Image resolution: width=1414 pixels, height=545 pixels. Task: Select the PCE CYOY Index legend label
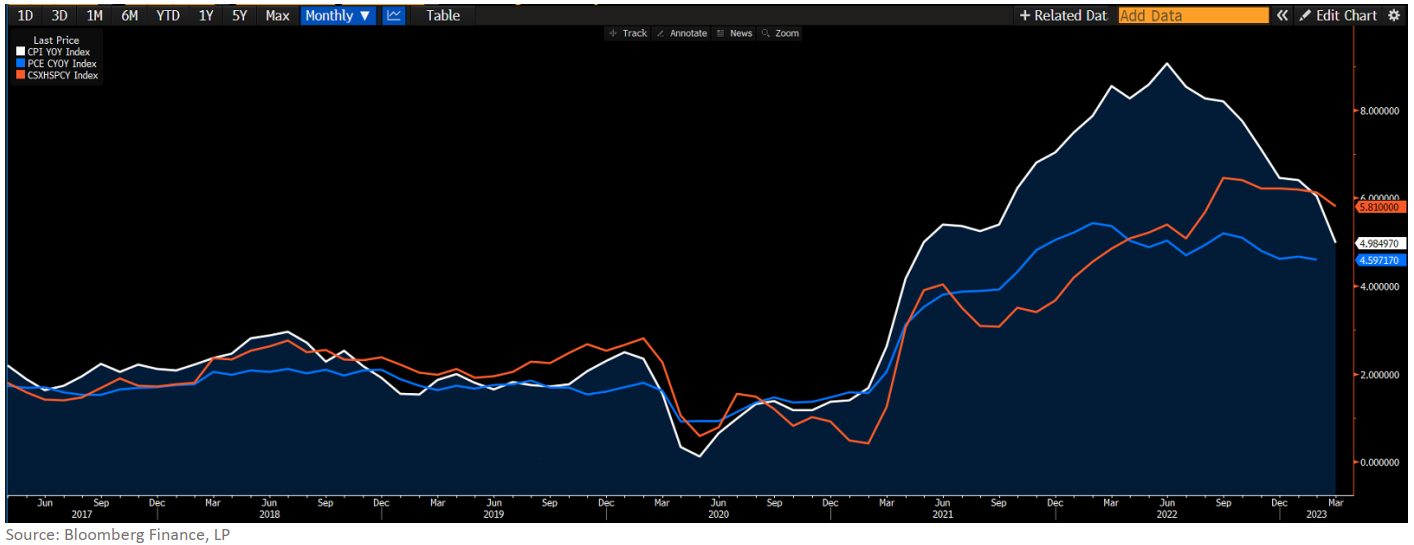coord(62,63)
